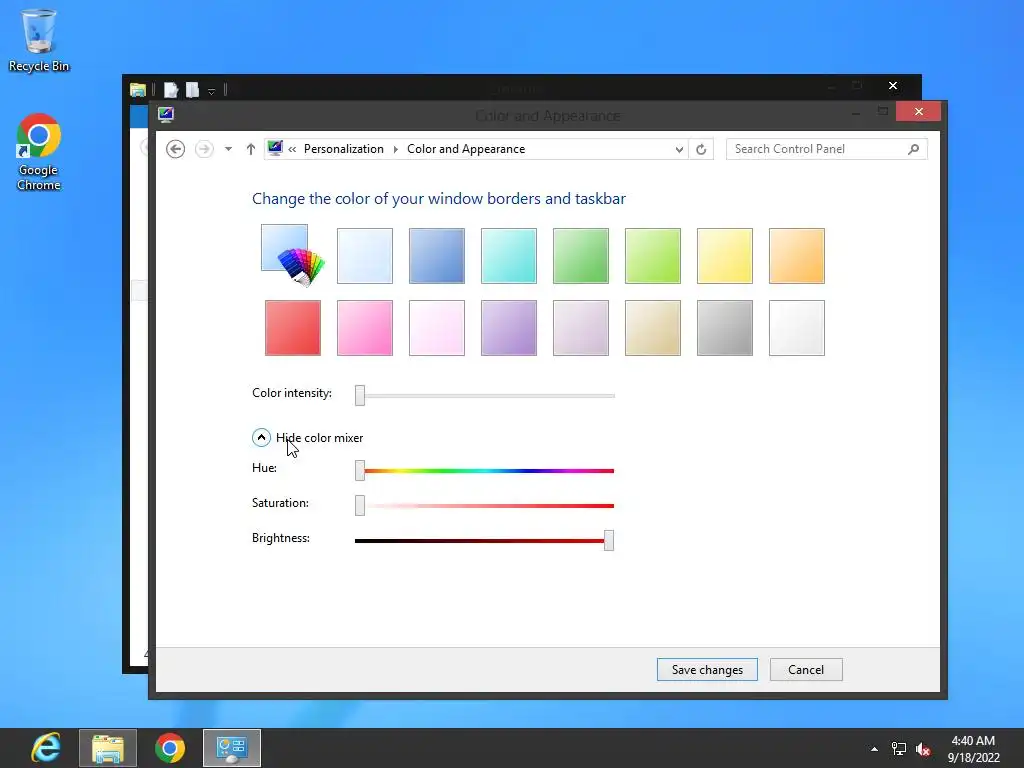
Task: Open the Recycle Bin desktop icon
Action: 39,39
